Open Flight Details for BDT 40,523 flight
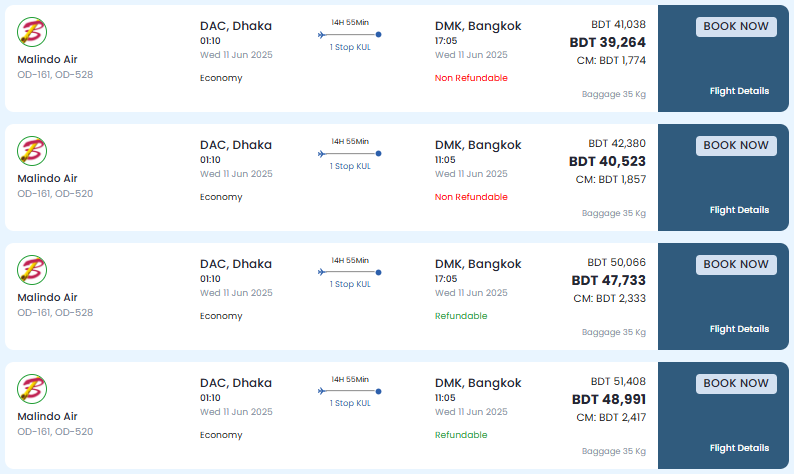 [x=739, y=210]
